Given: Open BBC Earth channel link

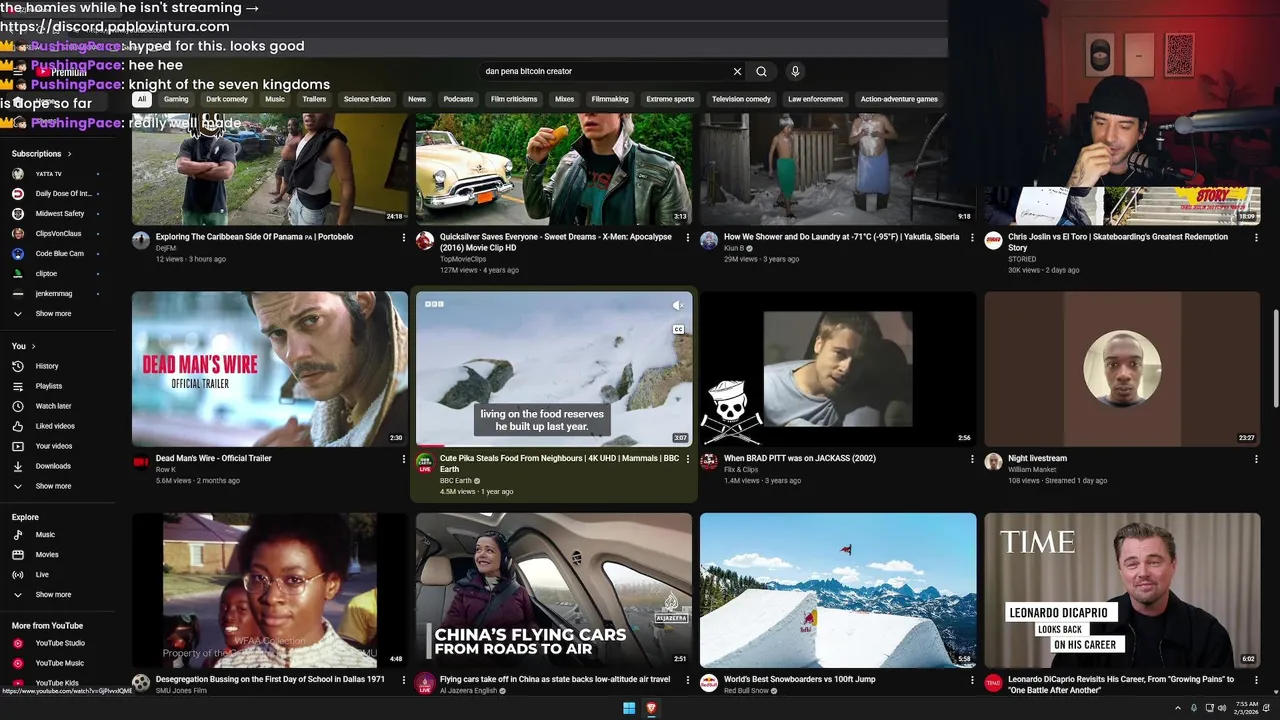Looking at the screenshot, I should (x=456, y=481).
